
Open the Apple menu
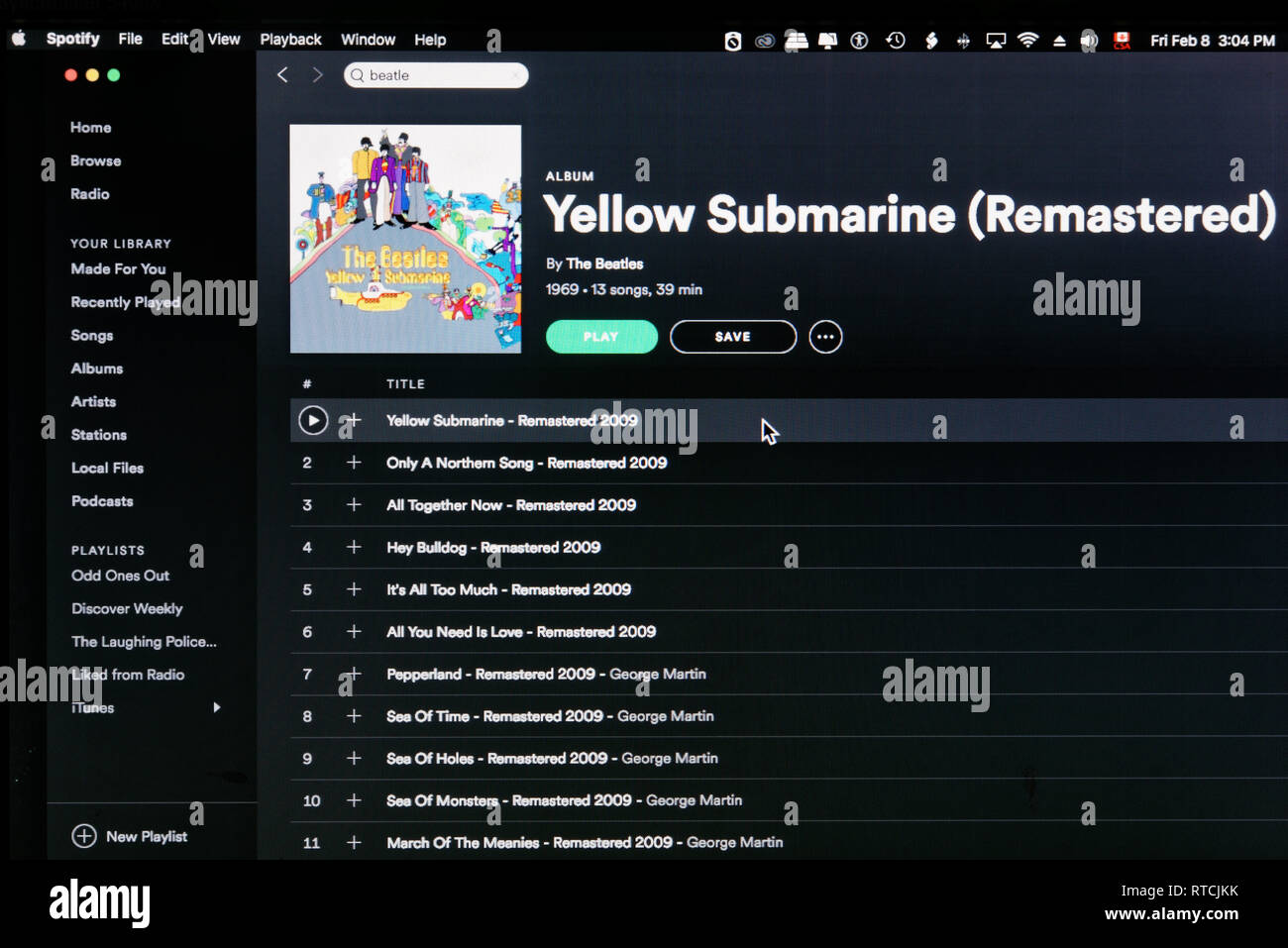[19, 39]
